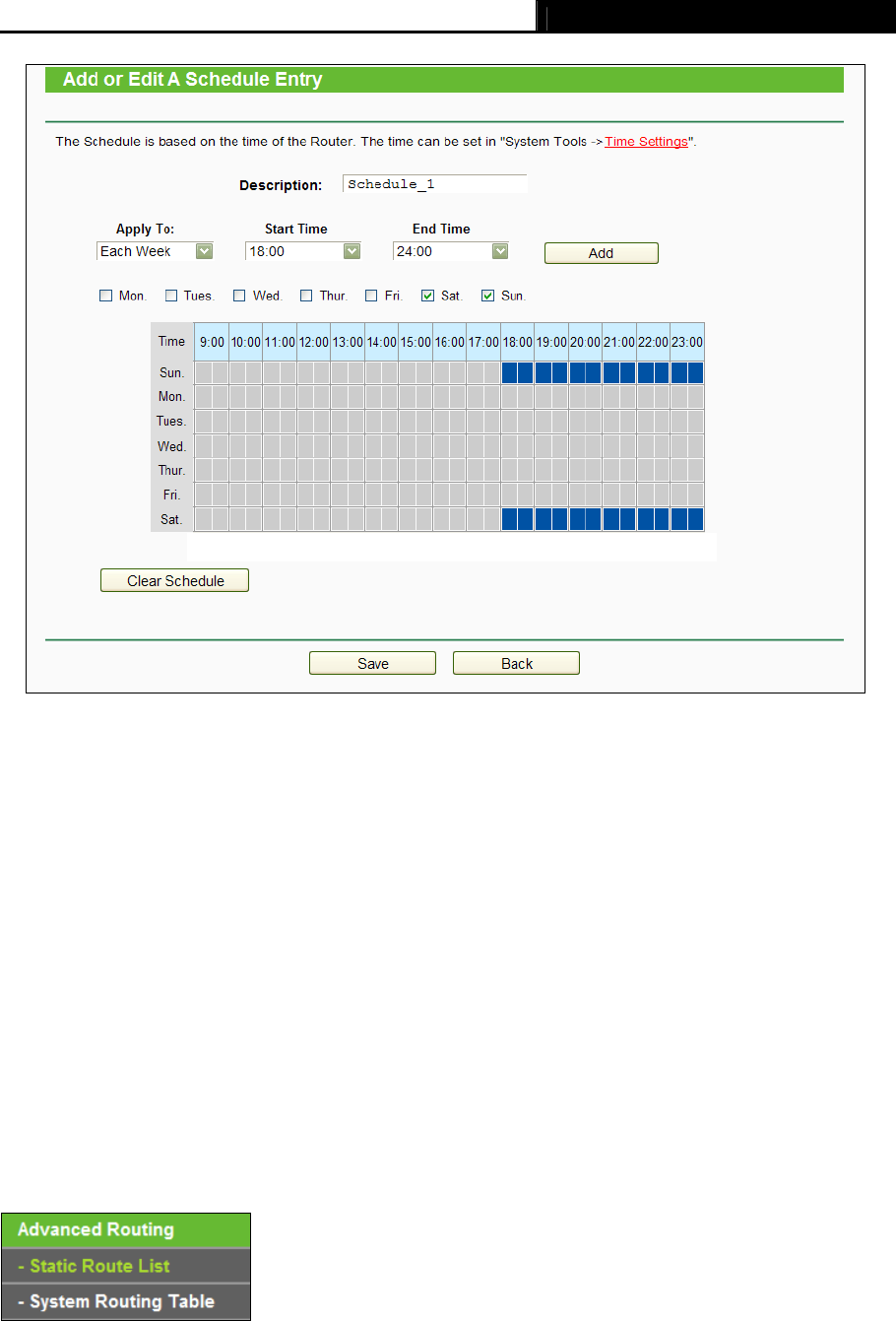896x1321 pixels.
Task: Click the Clear Schedule button
Action: 175,580
